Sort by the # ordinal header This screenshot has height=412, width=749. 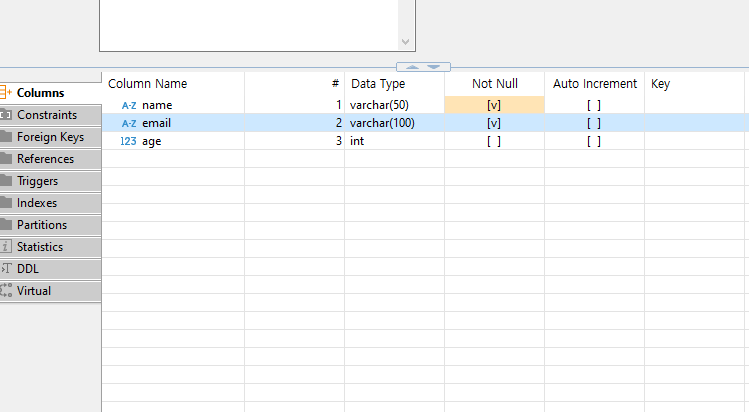coord(294,84)
